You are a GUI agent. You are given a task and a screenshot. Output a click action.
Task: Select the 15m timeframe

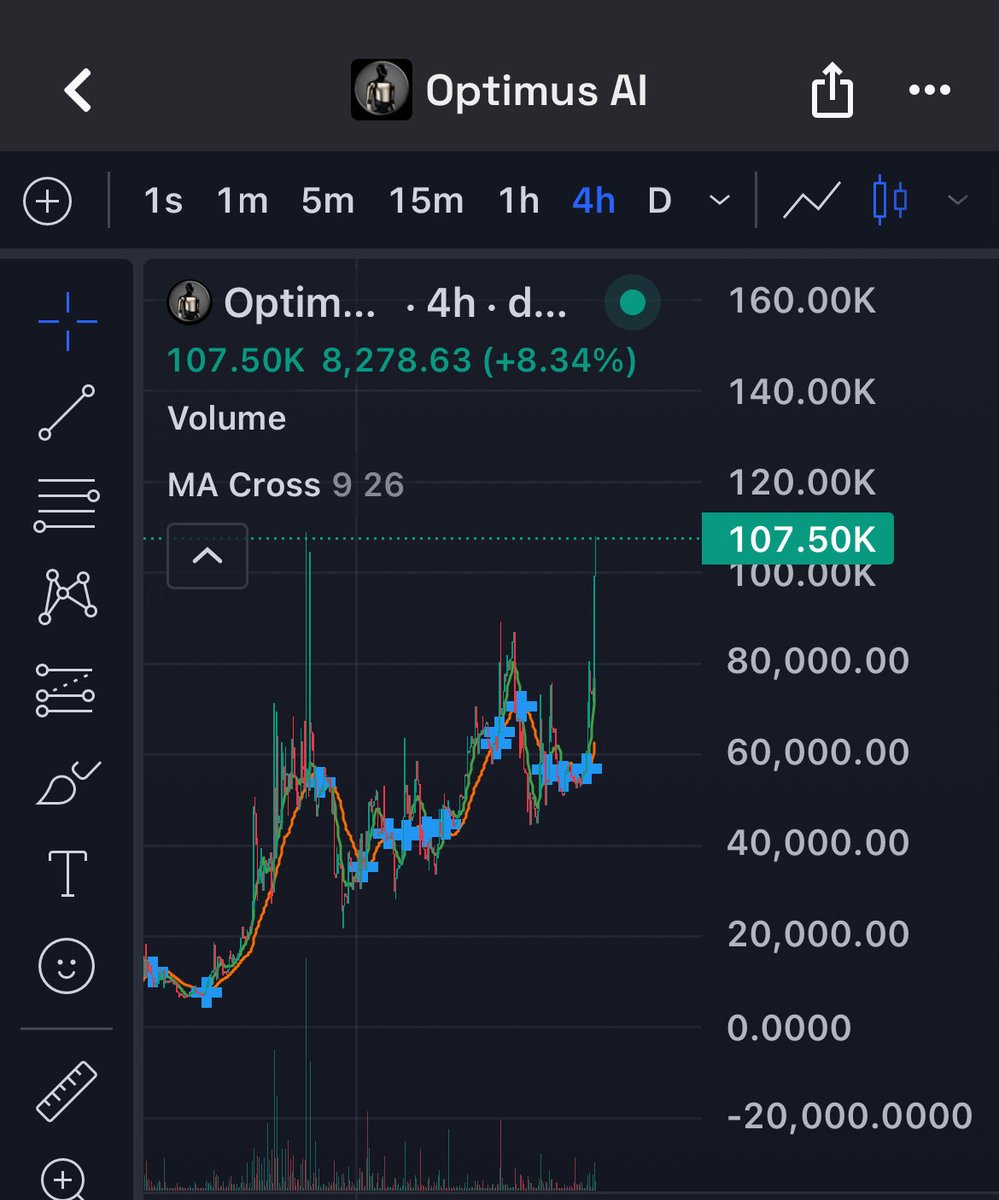point(426,201)
